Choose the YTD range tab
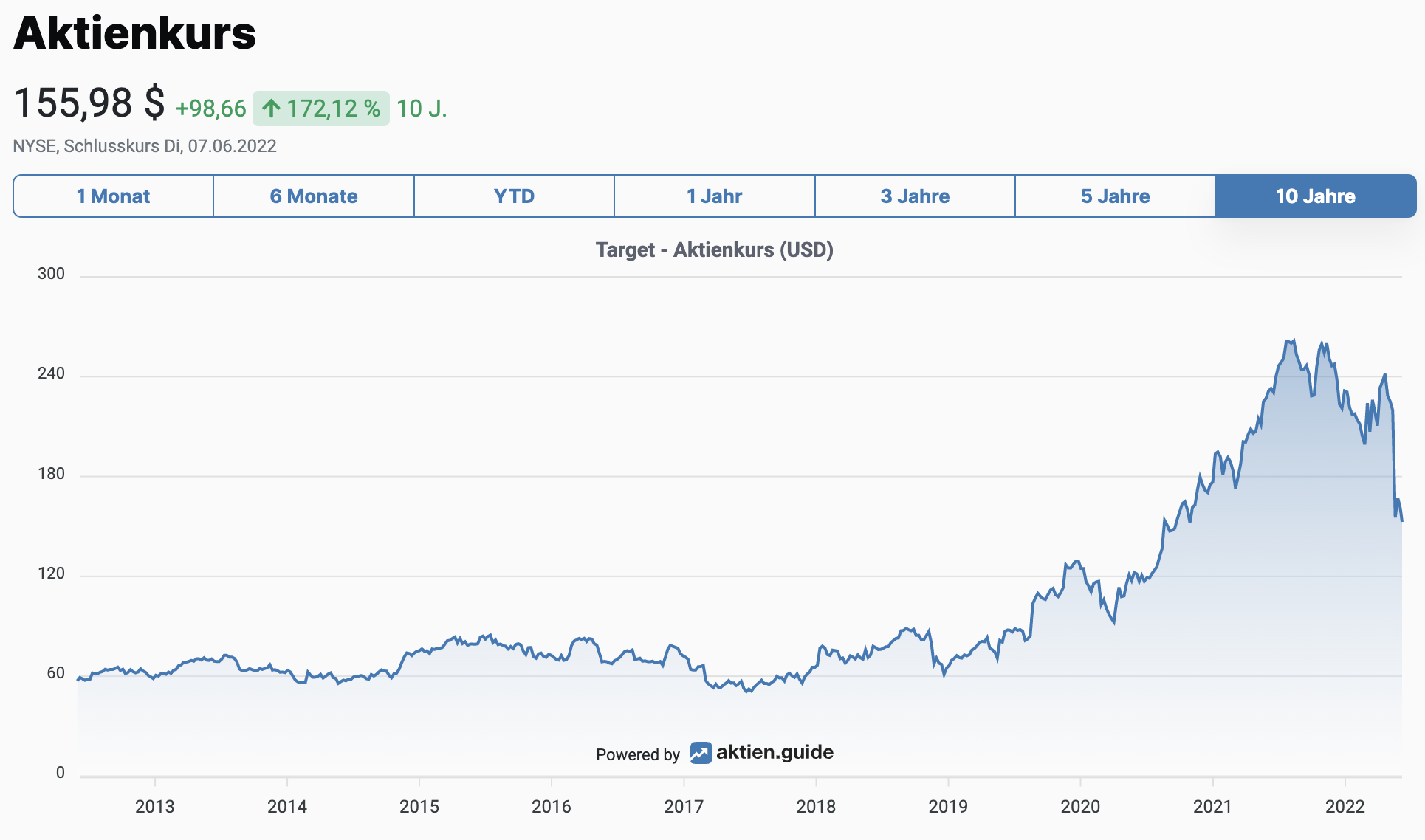The image size is (1425, 840). point(515,196)
